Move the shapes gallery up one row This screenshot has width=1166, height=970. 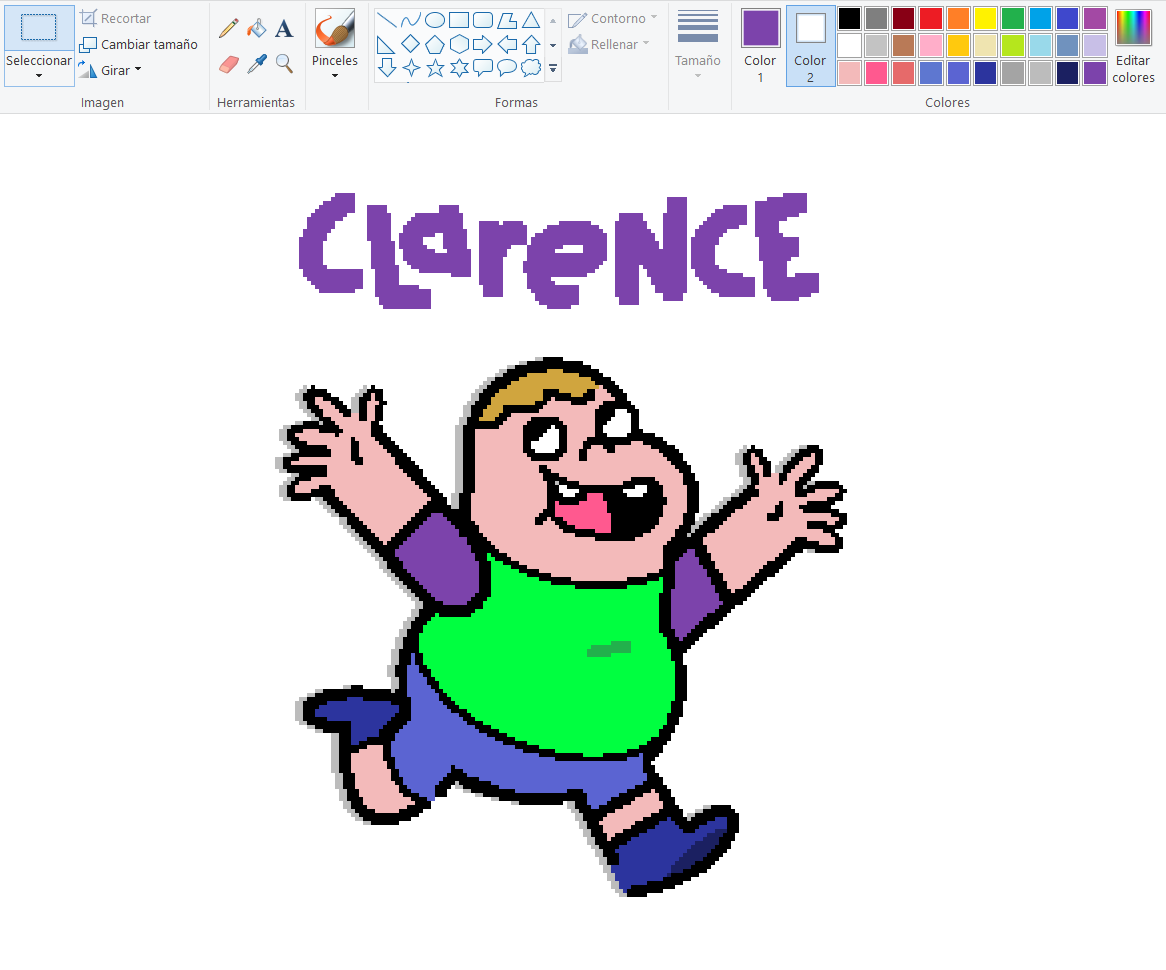(553, 20)
